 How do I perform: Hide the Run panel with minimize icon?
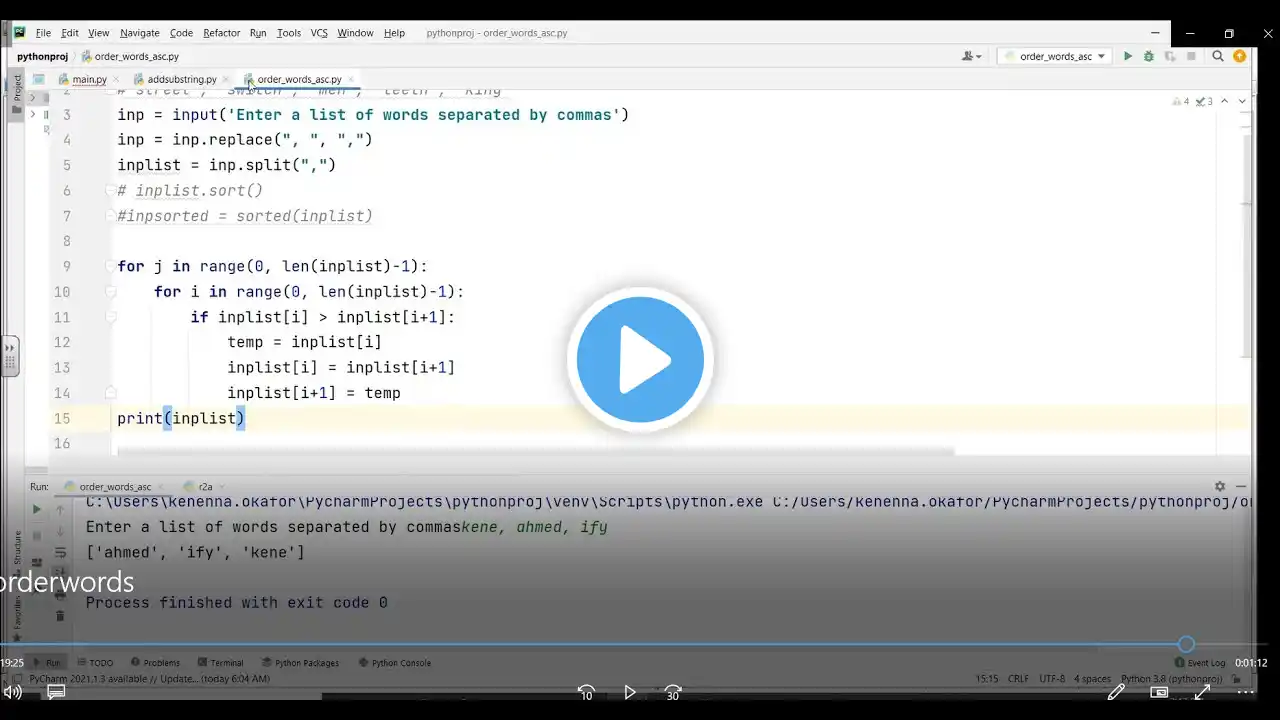click(x=1241, y=487)
